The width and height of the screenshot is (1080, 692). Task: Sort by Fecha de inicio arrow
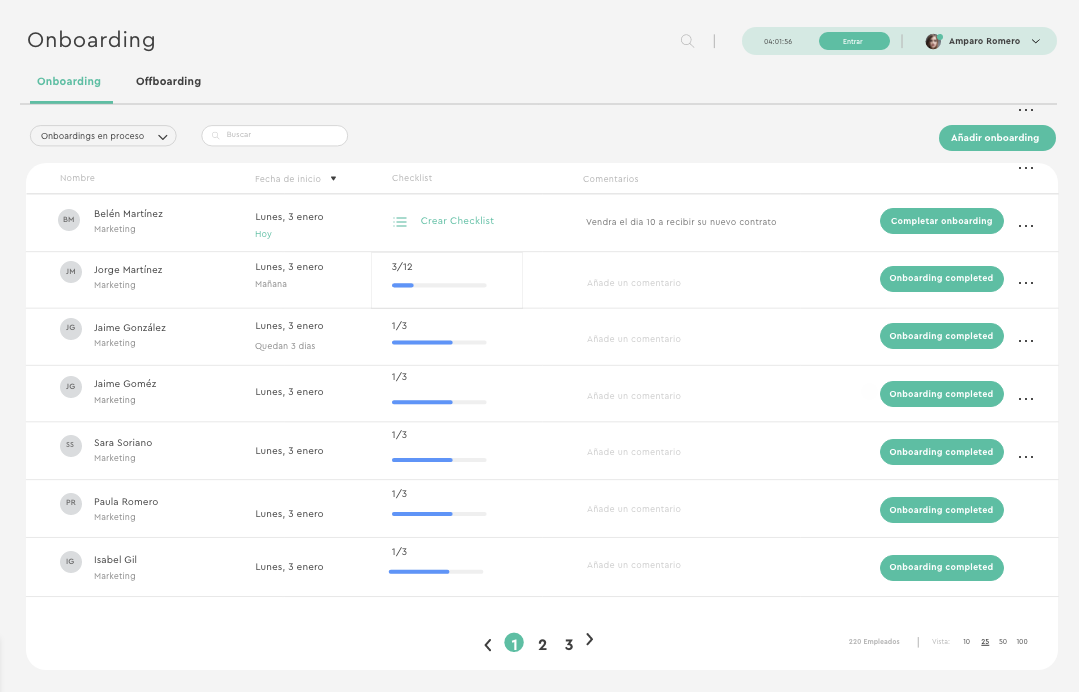333,179
